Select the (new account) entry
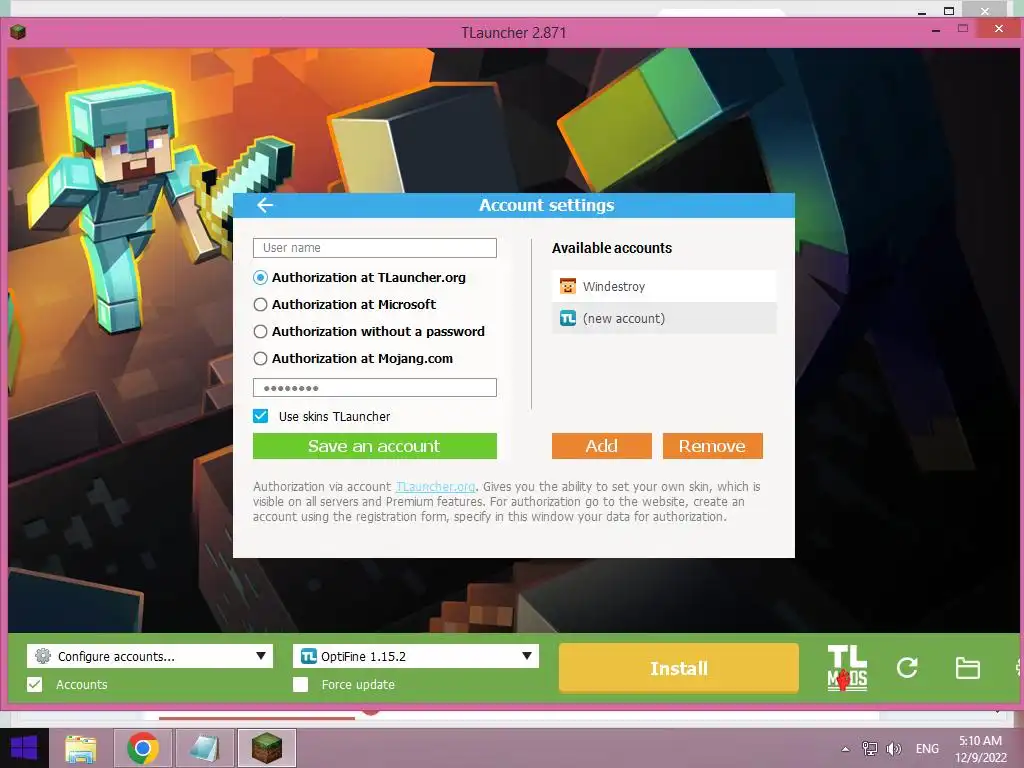The image size is (1024, 768). tap(664, 318)
